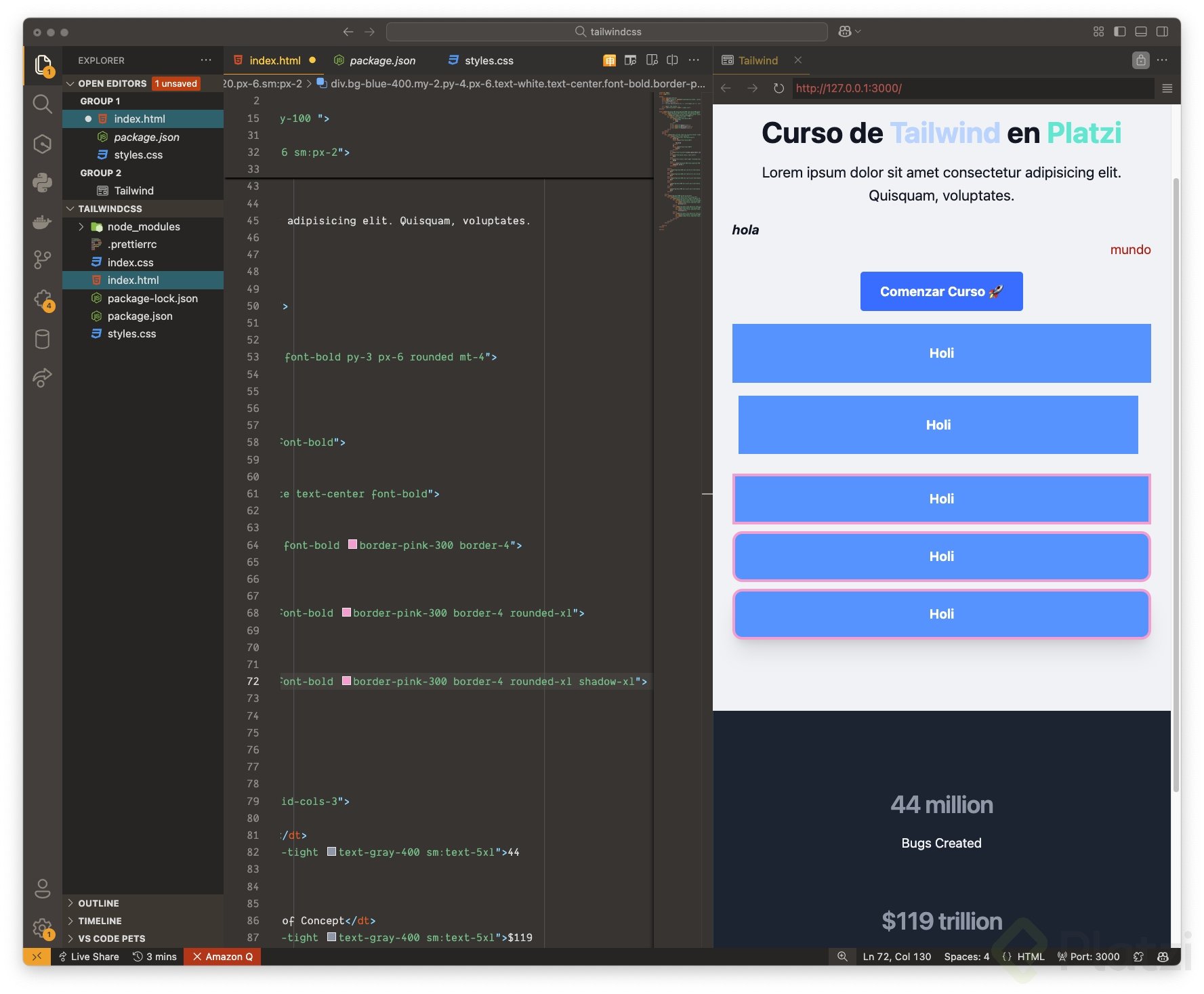Go forward using the title bar arrow
The image size is (1204, 994).
[x=369, y=32]
